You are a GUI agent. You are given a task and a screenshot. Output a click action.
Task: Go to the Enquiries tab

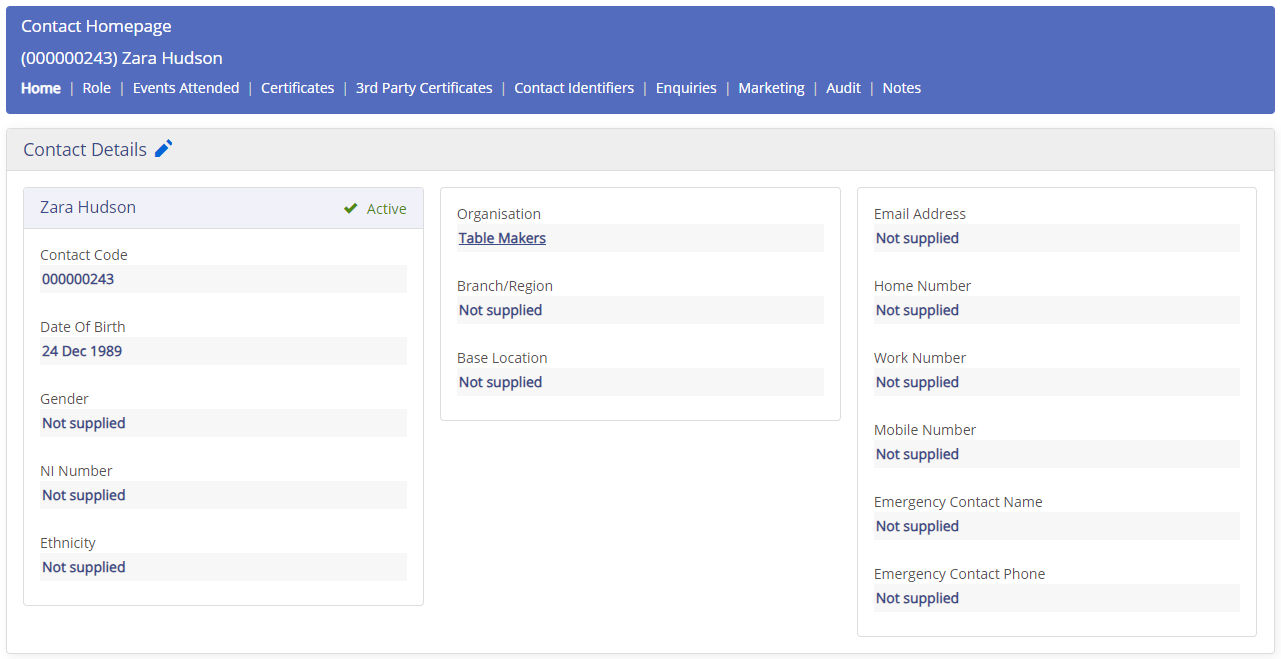pyautogui.click(x=686, y=88)
